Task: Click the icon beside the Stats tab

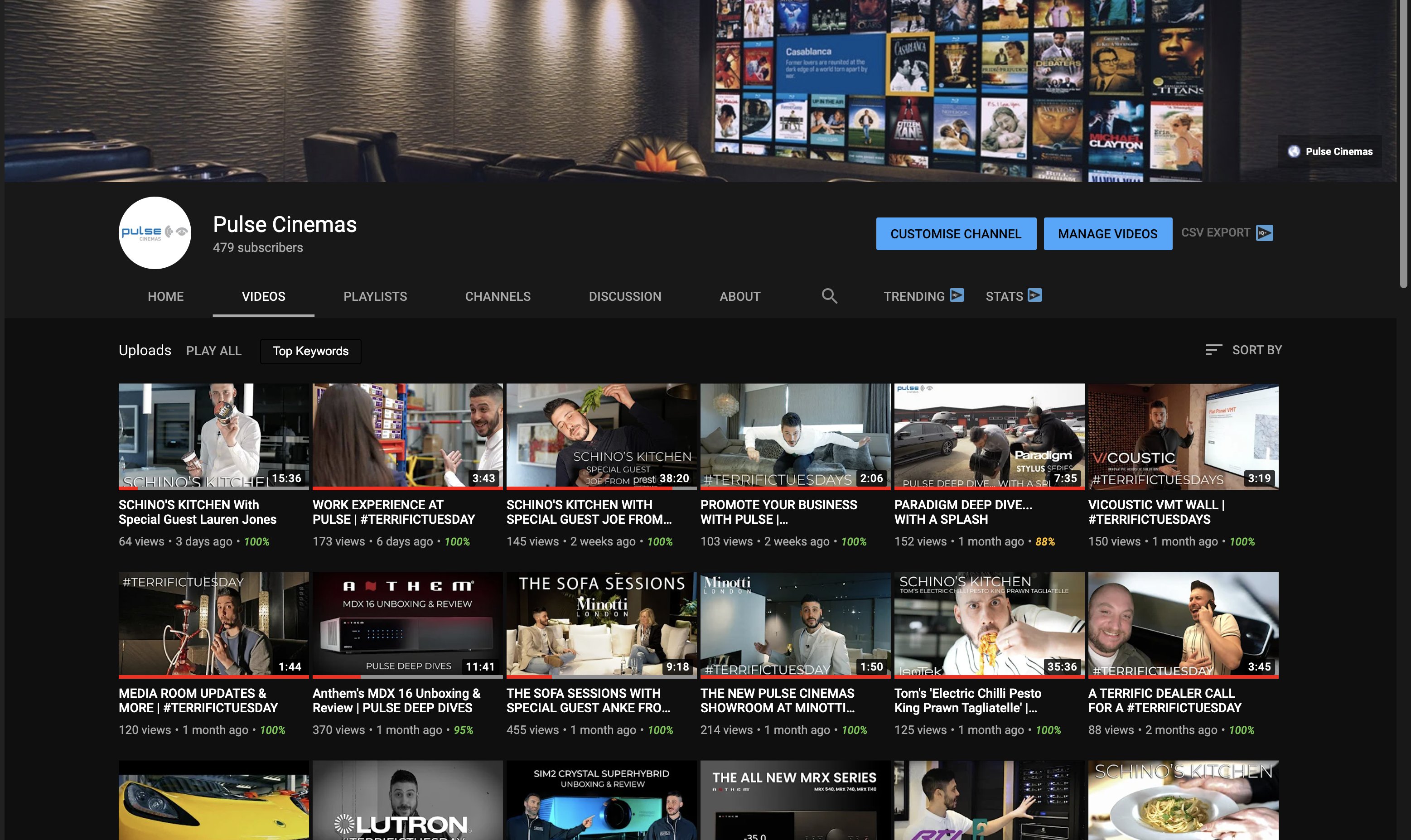Action: pyautogui.click(x=1034, y=295)
